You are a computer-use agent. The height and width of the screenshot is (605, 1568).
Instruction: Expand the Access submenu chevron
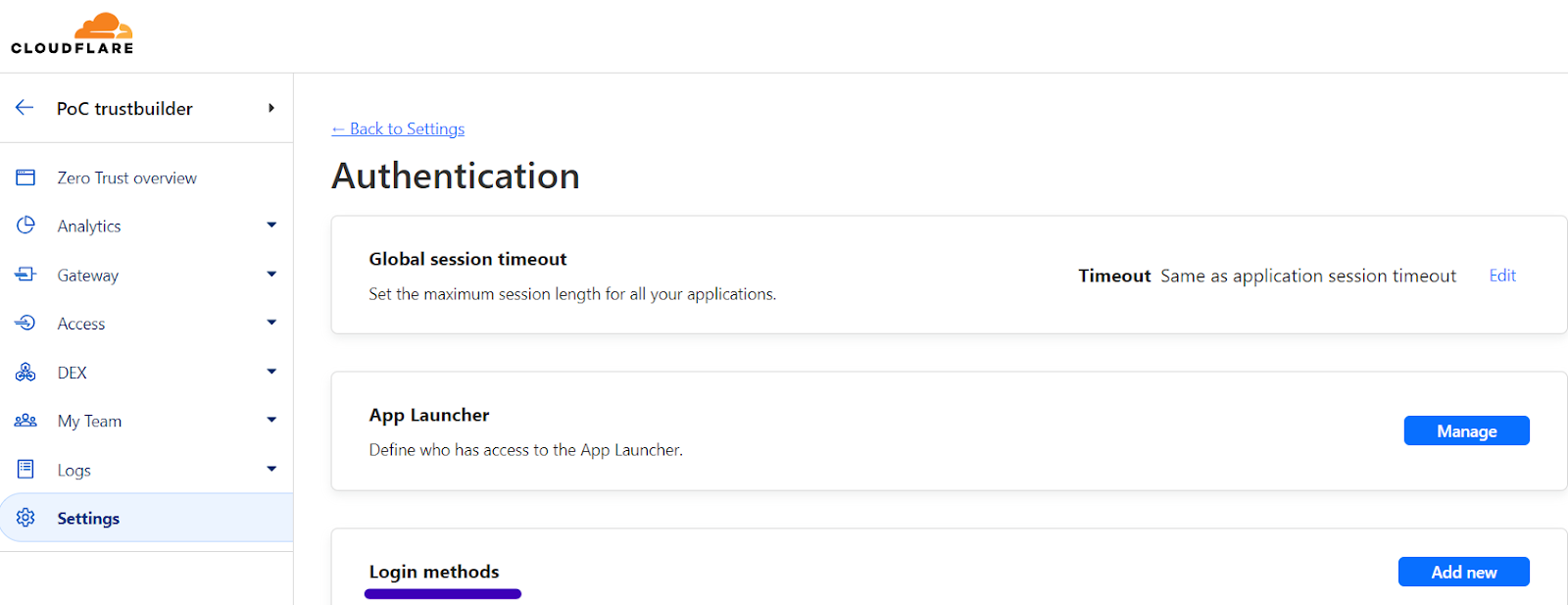click(x=271, y=323)
